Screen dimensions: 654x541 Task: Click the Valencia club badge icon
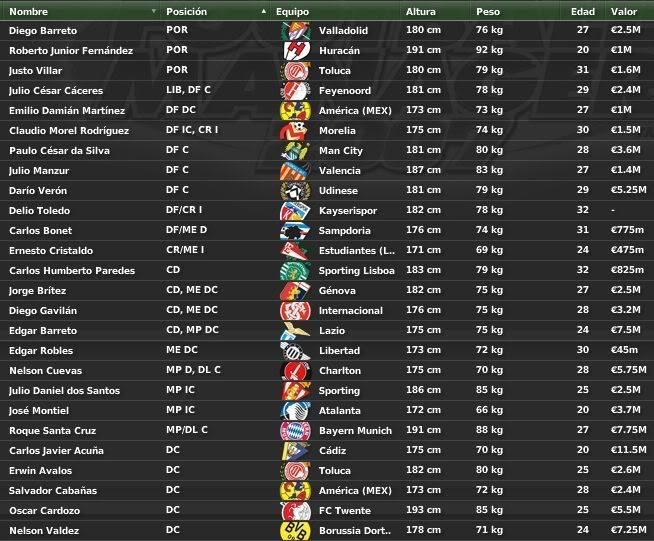point(295,171)
